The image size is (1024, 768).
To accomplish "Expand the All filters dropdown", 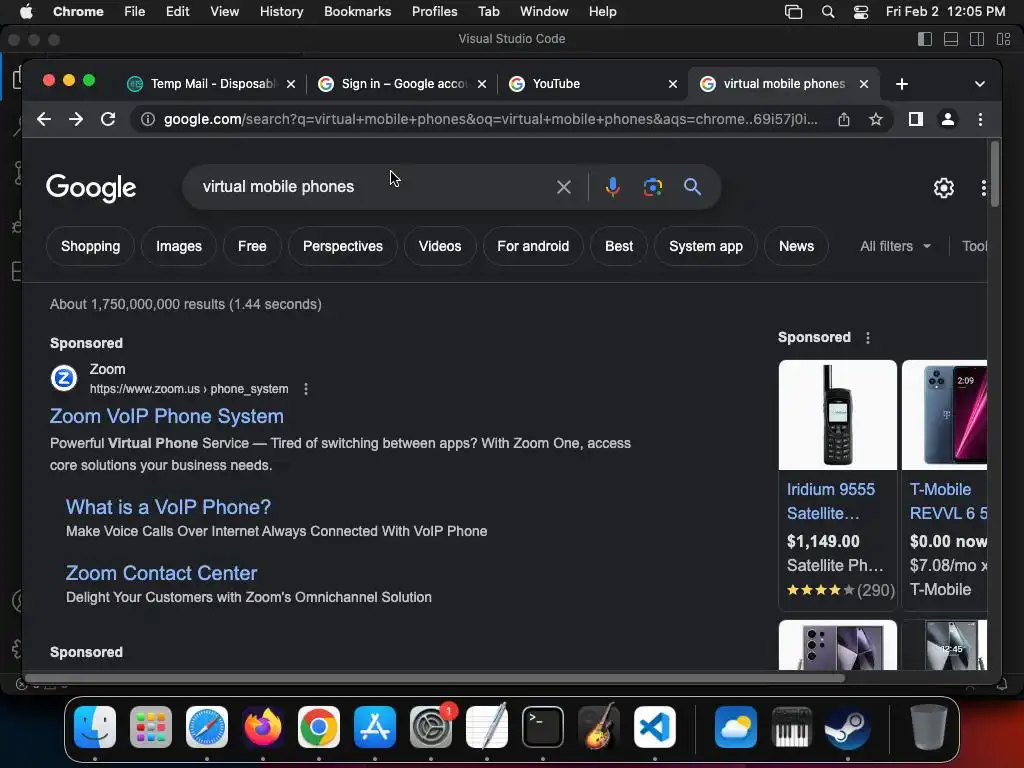I will click(x=895, y=246).
